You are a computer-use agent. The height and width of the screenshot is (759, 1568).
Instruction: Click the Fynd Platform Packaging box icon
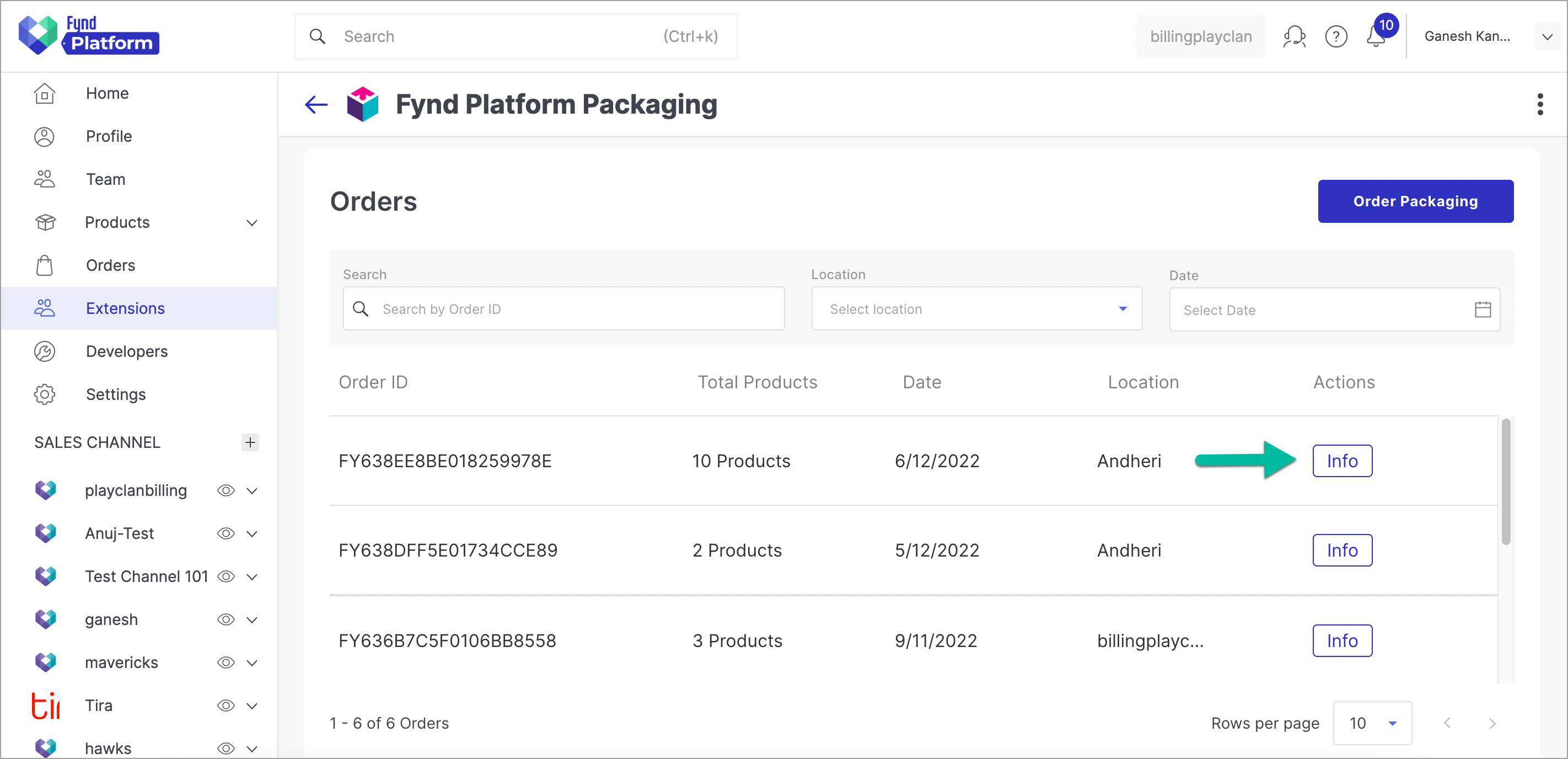pyautogui.click(x=363, y=104)
